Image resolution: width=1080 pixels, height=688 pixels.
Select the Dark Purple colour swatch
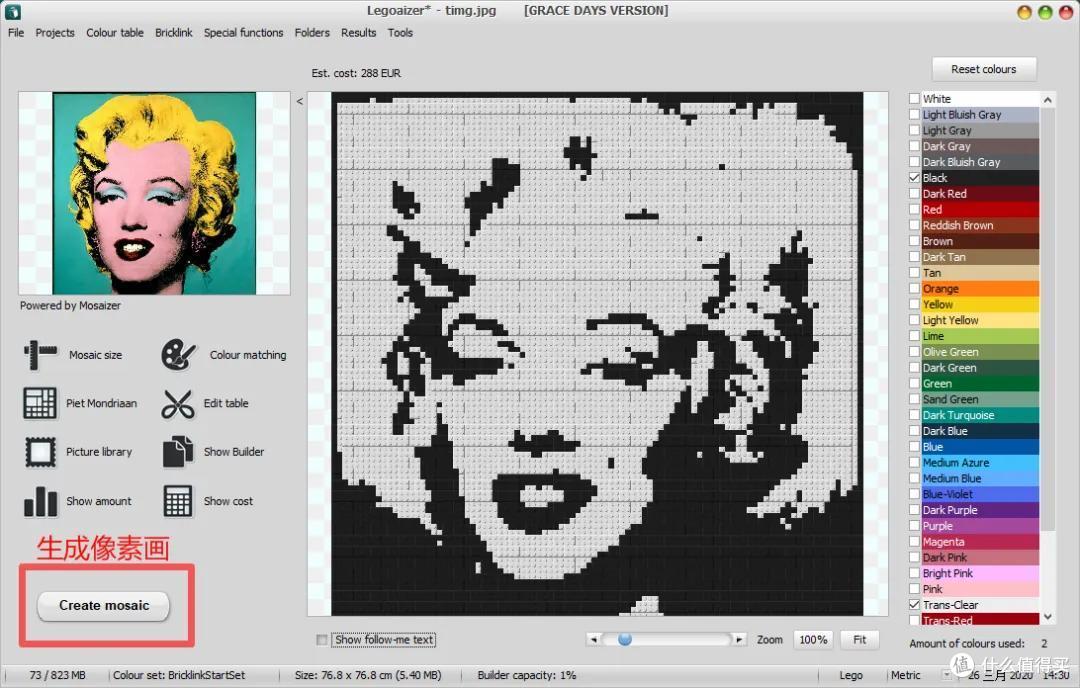[980, 510]
